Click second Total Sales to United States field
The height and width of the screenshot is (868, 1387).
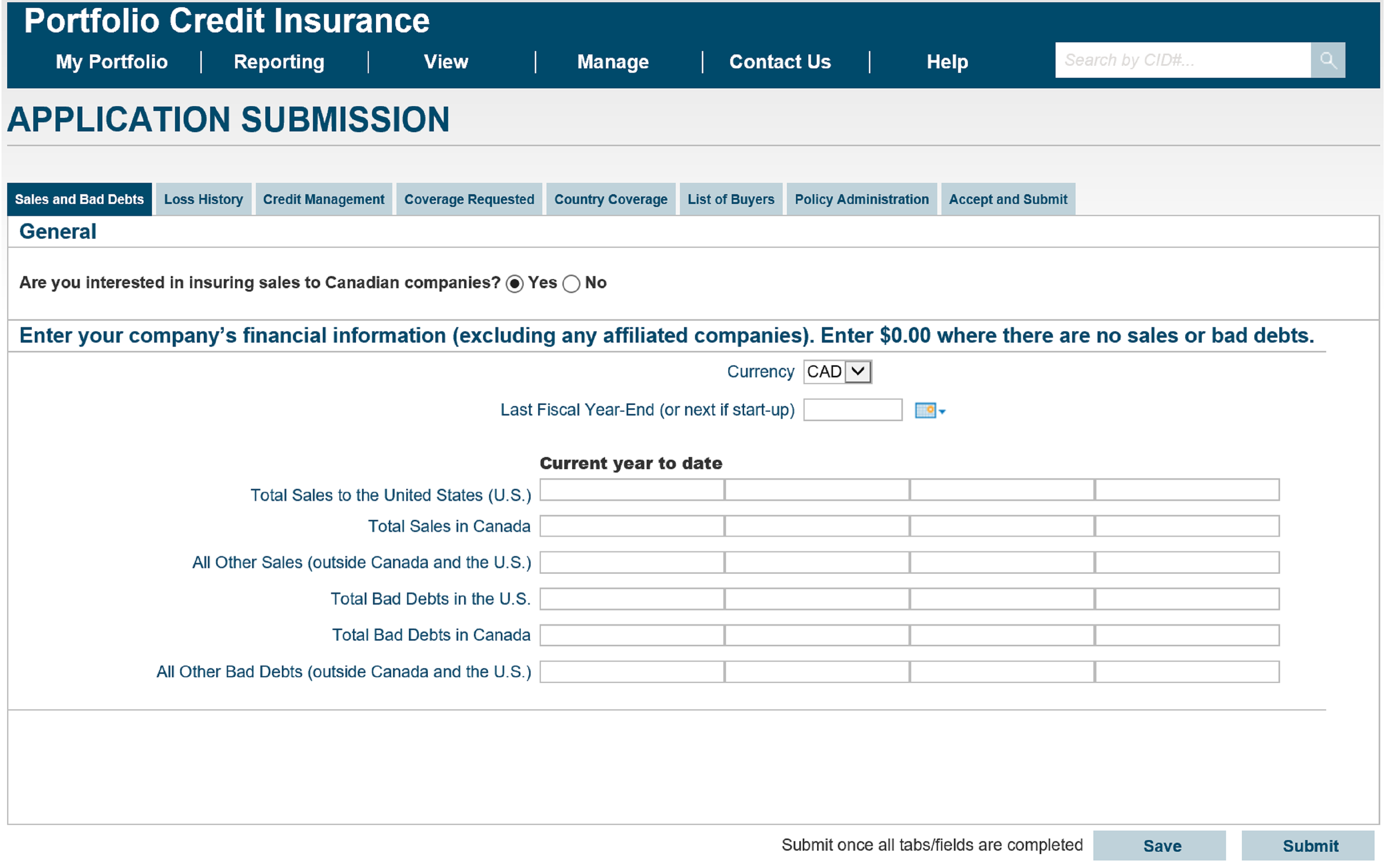817,490
